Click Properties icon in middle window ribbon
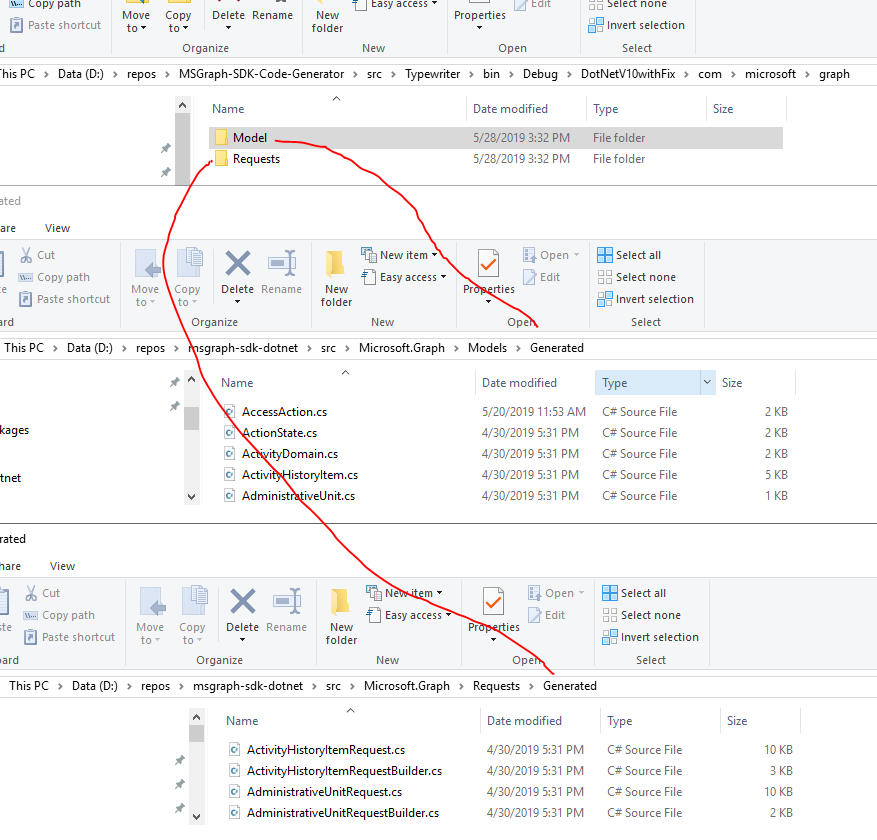877x840 pixels. pyautogui.click(x=488, y=263)
